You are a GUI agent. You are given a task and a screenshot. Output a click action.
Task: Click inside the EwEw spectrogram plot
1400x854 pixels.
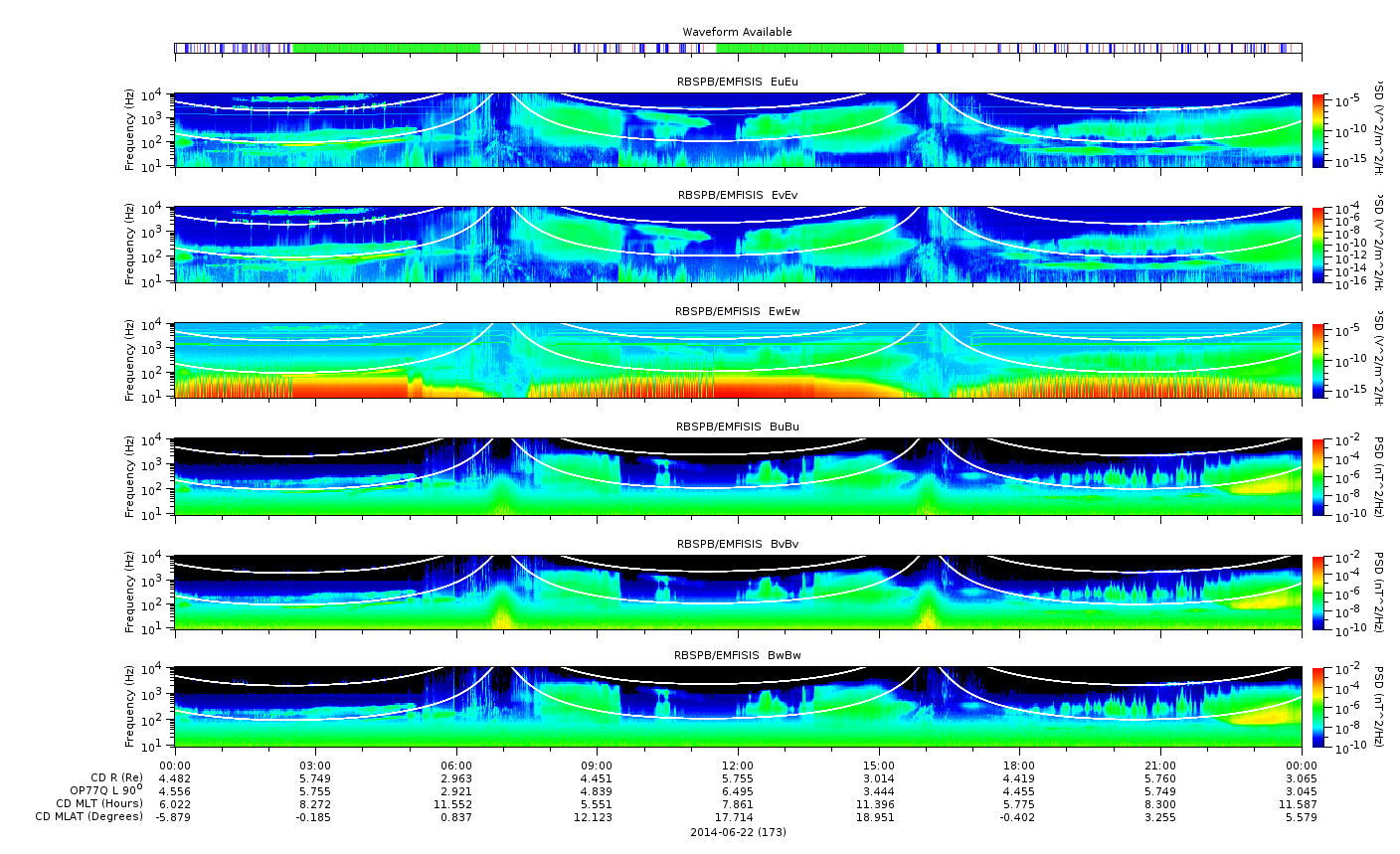coord(738,360)
